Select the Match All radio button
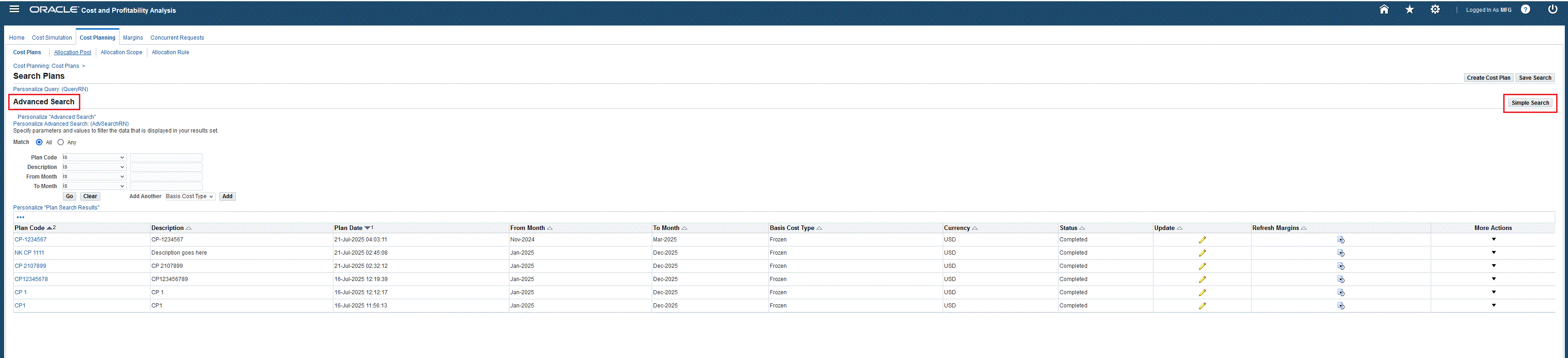The image size is (1568, 358). pyautogui.click(x=40, y=142)
